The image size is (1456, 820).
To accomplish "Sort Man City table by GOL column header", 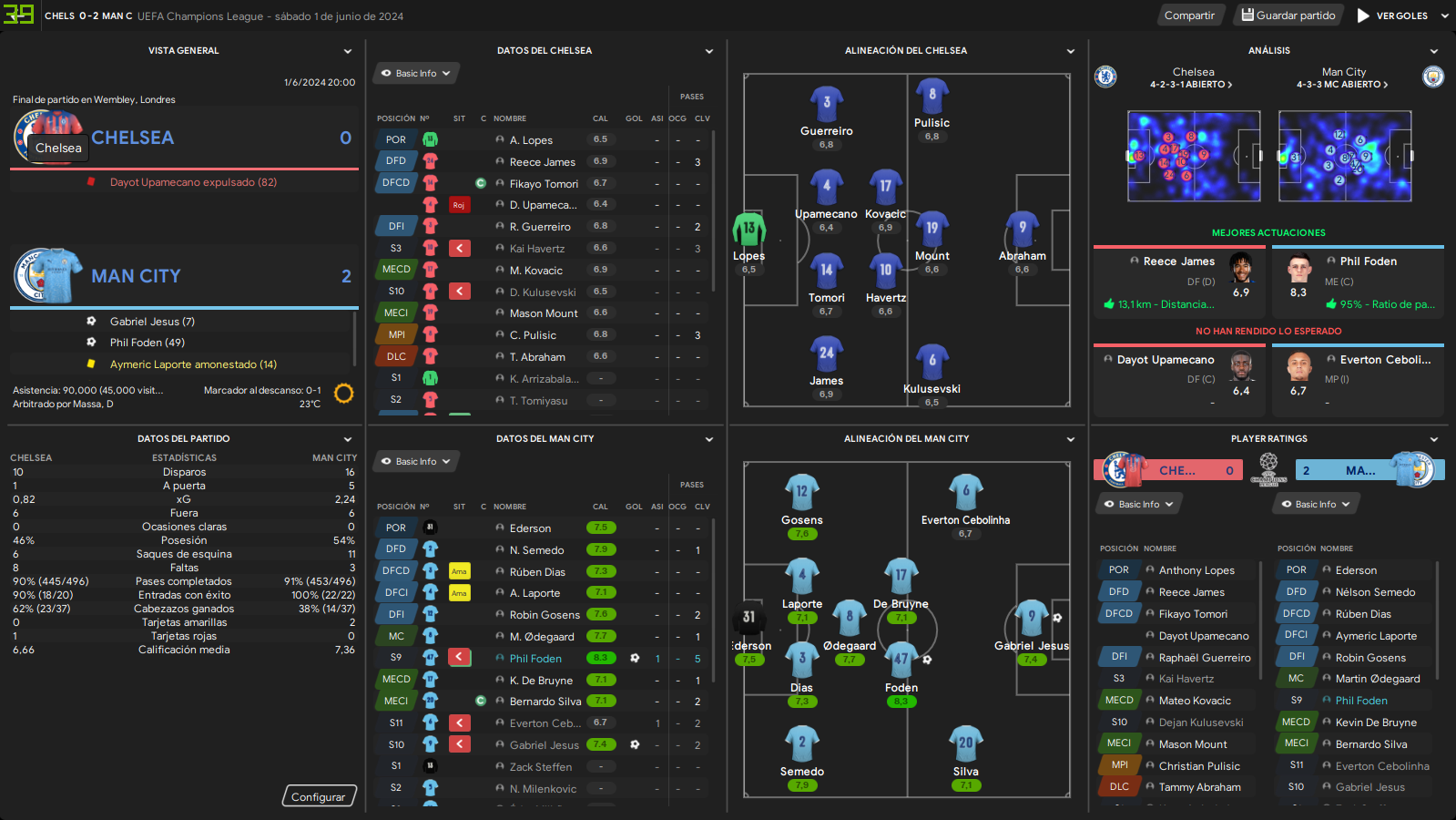I will 634,507.
